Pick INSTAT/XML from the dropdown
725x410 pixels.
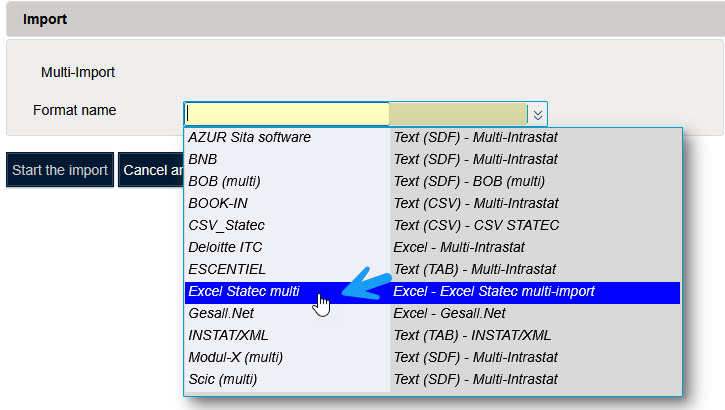click(x=228, y=335)
